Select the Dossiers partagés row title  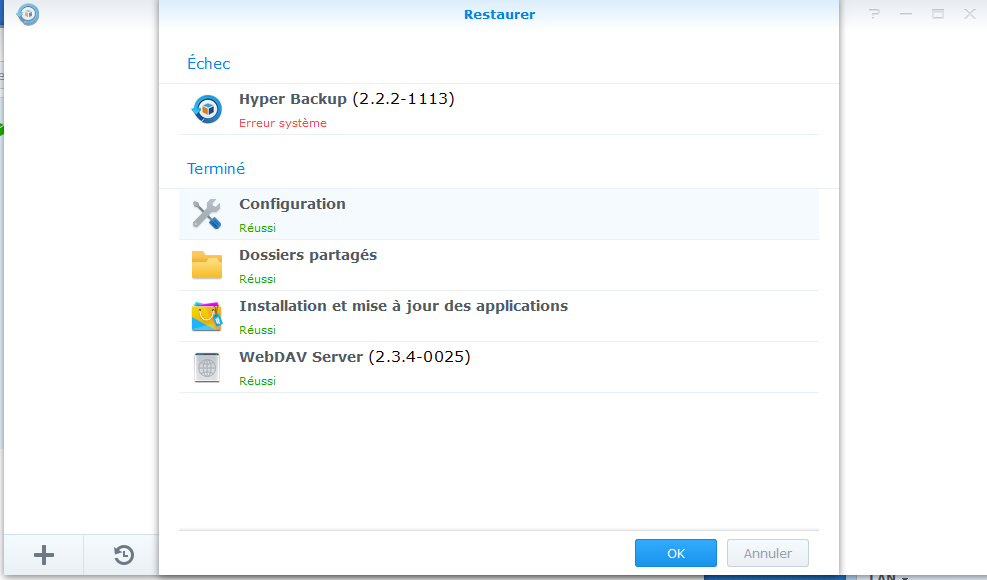(x=308, y=255)
